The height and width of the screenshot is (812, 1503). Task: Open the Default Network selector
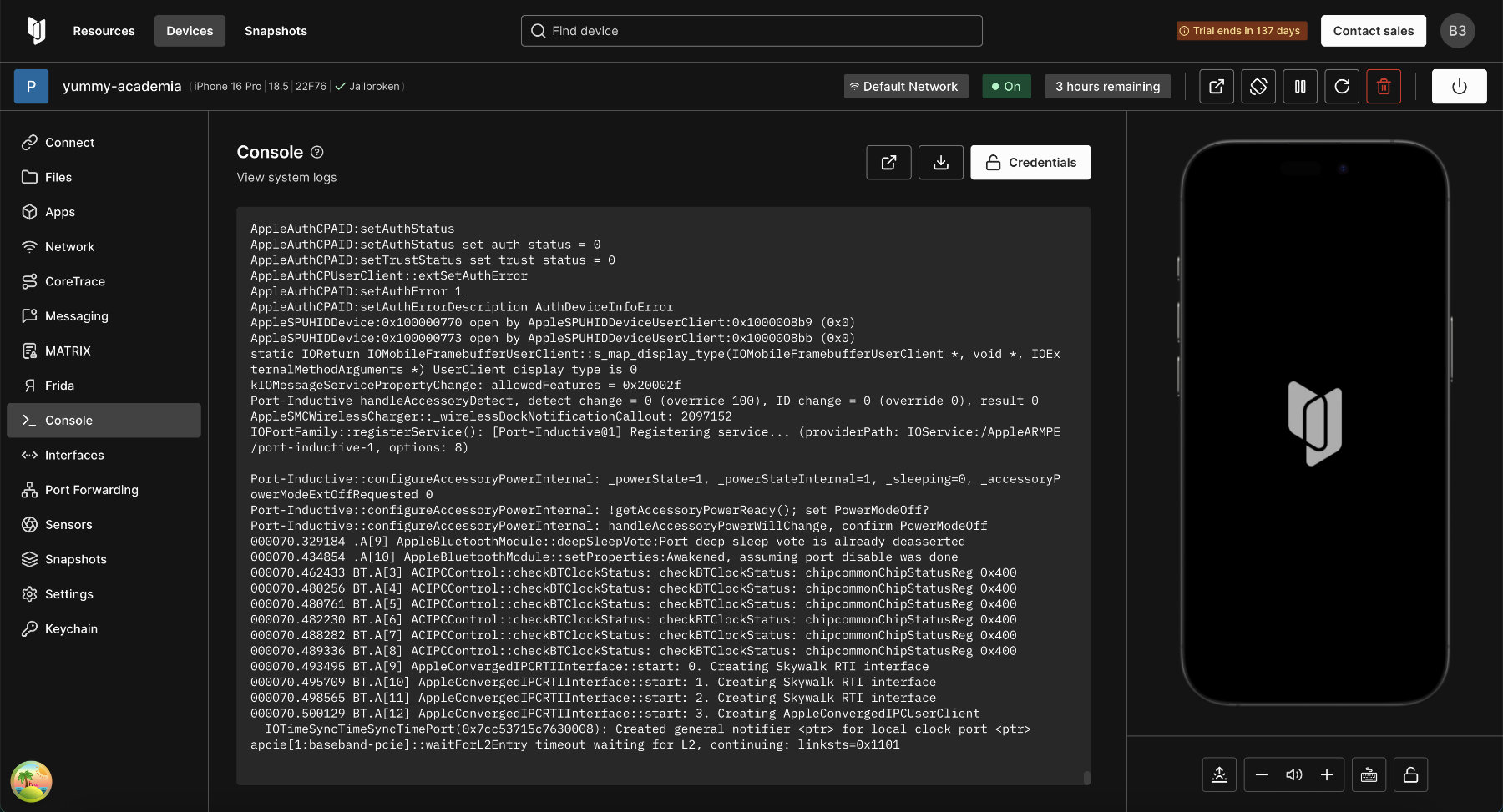tap(906, 87)
